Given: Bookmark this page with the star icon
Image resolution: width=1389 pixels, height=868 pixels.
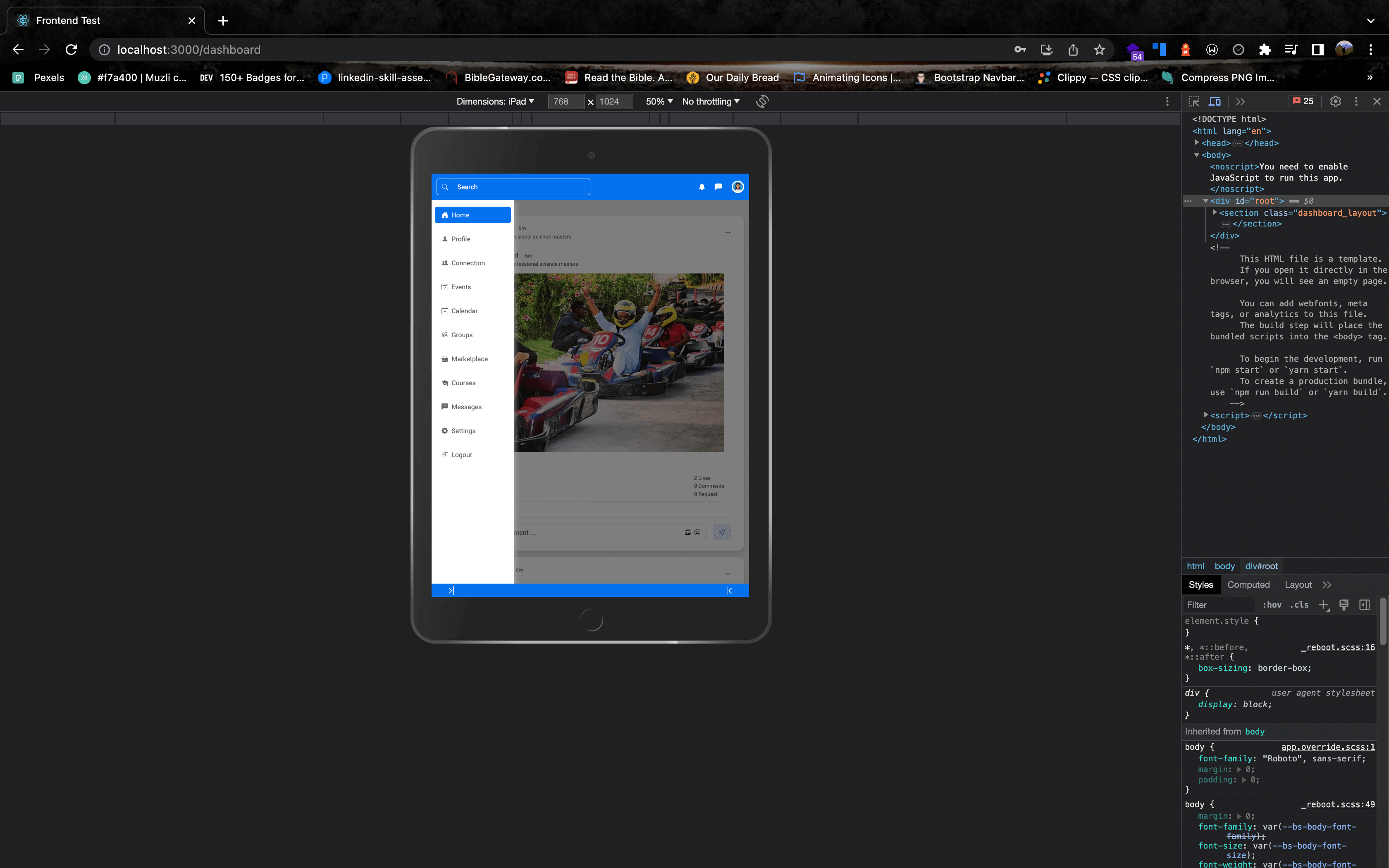Looking at the screenshot, I should [1099, 49].
